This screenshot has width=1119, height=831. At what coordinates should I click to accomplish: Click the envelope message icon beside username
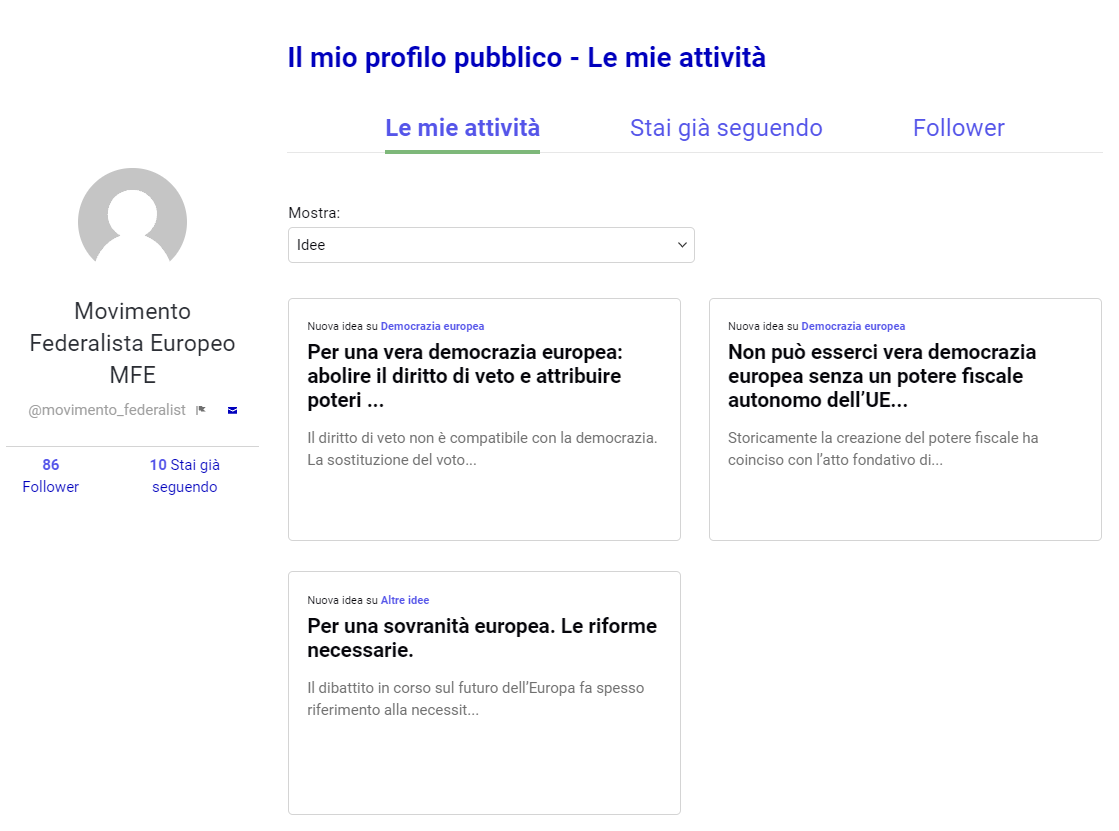click(x=233, y=411)
